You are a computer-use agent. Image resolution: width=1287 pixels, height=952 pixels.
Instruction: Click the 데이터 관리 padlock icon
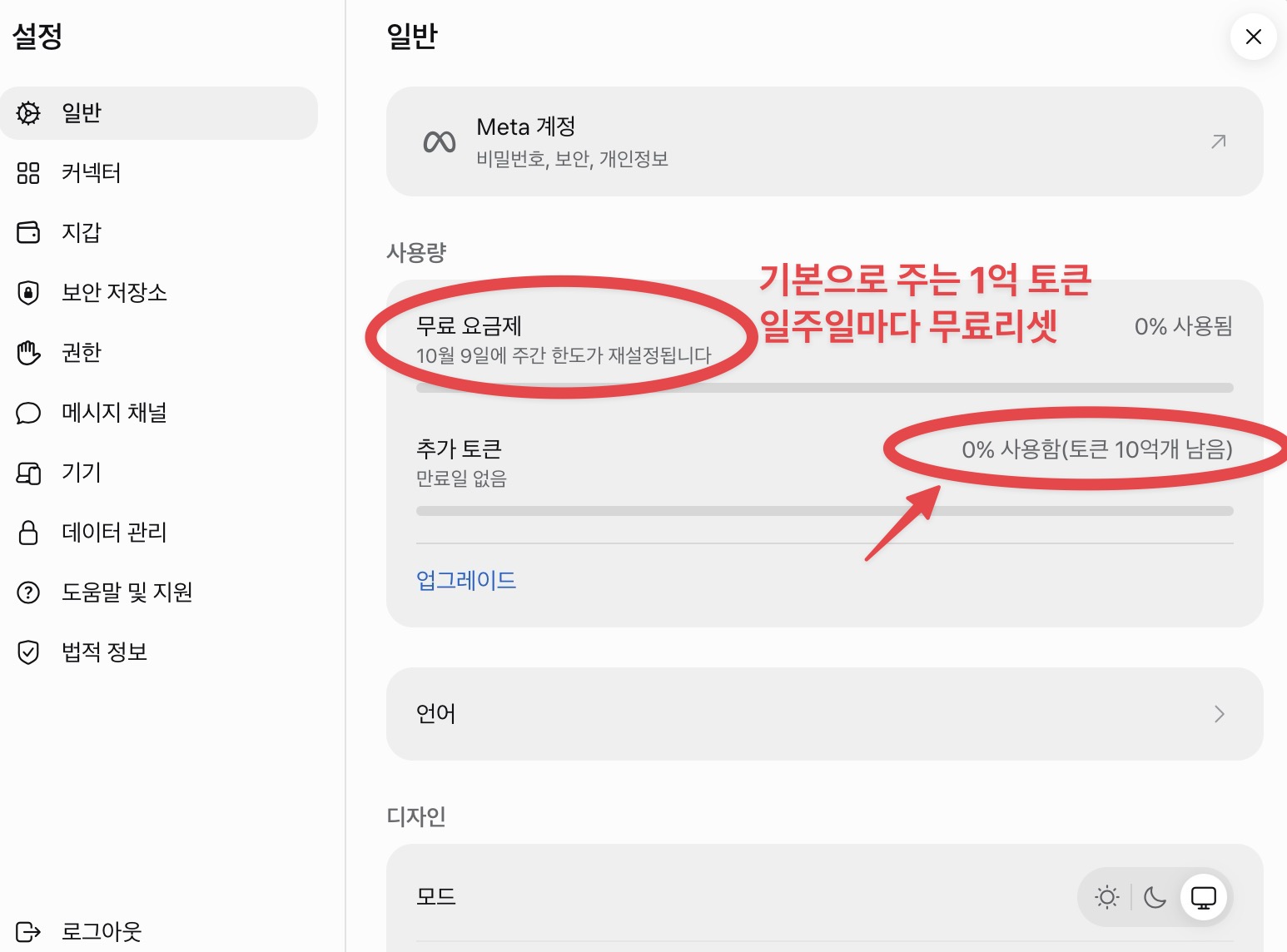28,533
